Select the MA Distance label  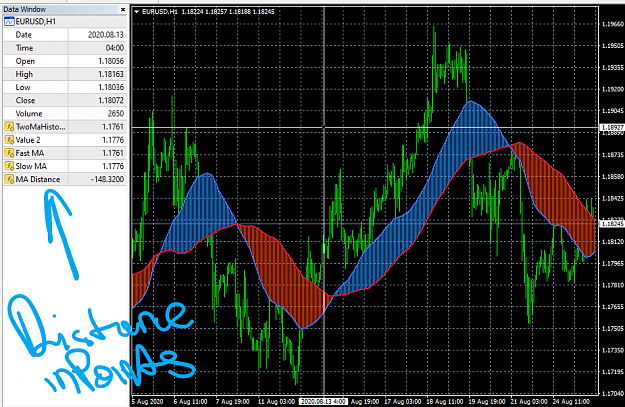tap(38, 179)
